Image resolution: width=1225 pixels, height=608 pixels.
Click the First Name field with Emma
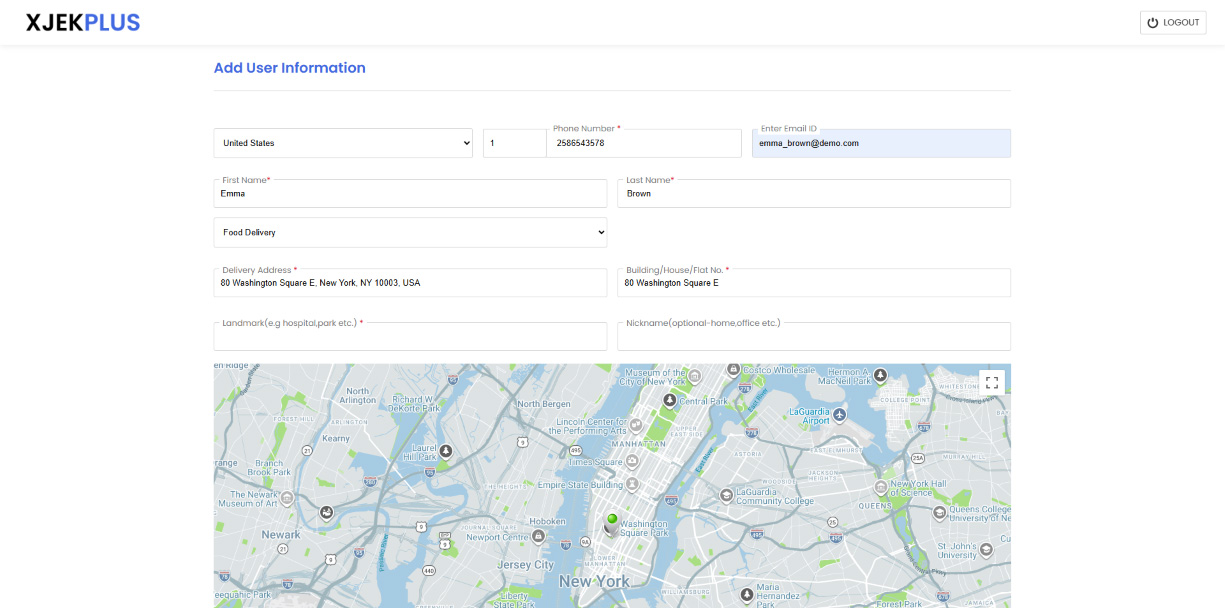[x=410, y=193]
